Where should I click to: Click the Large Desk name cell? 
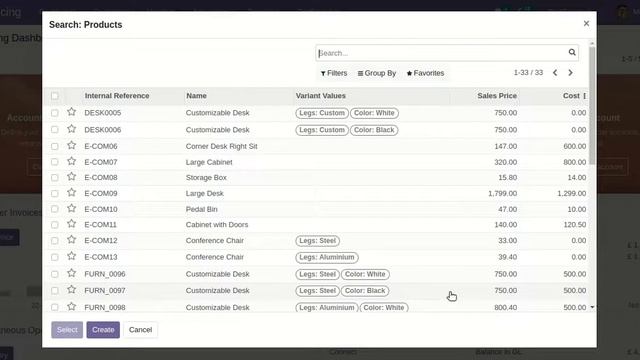[204, 193]
